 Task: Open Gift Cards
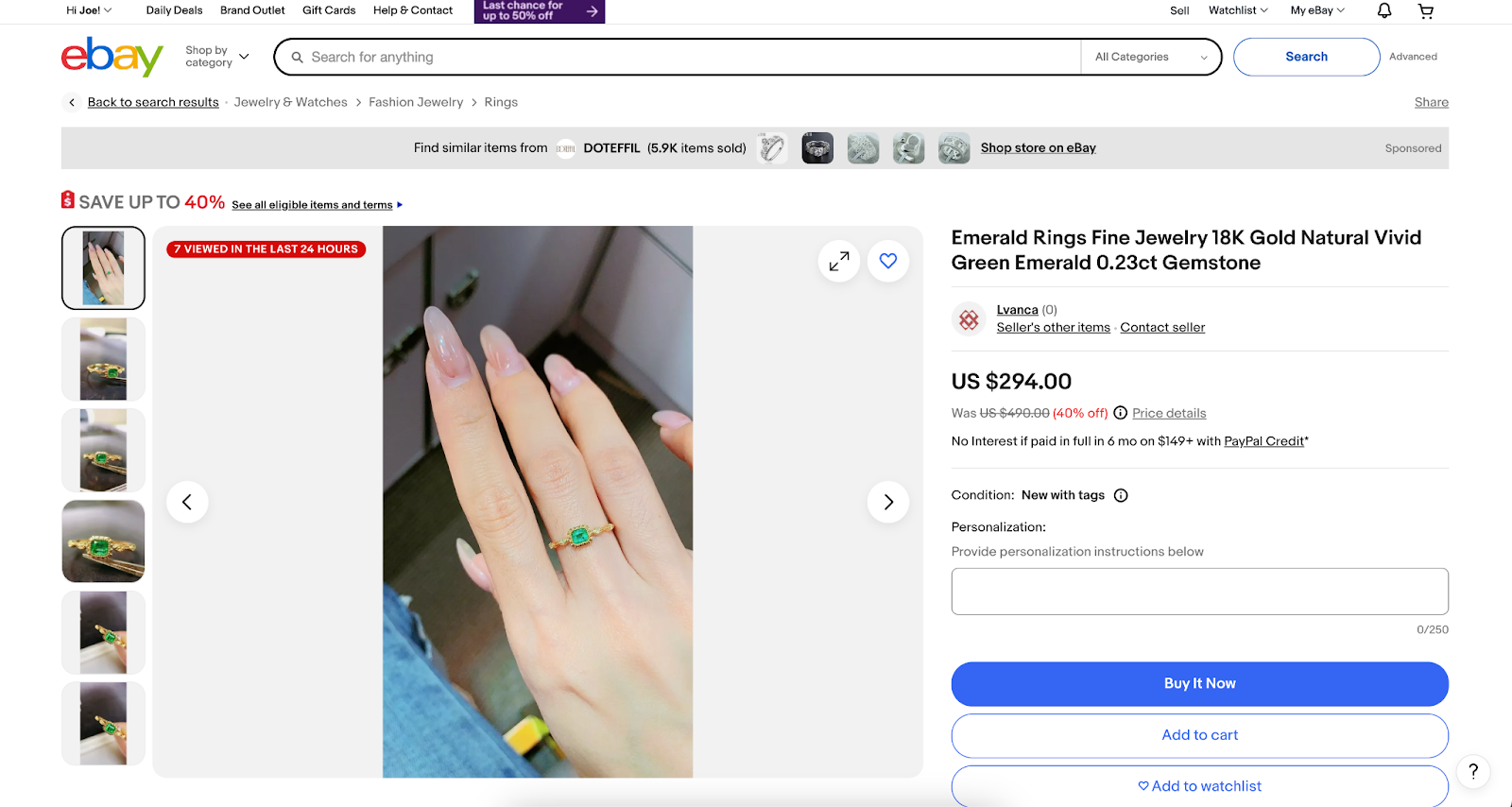click(x=329, y=10)
